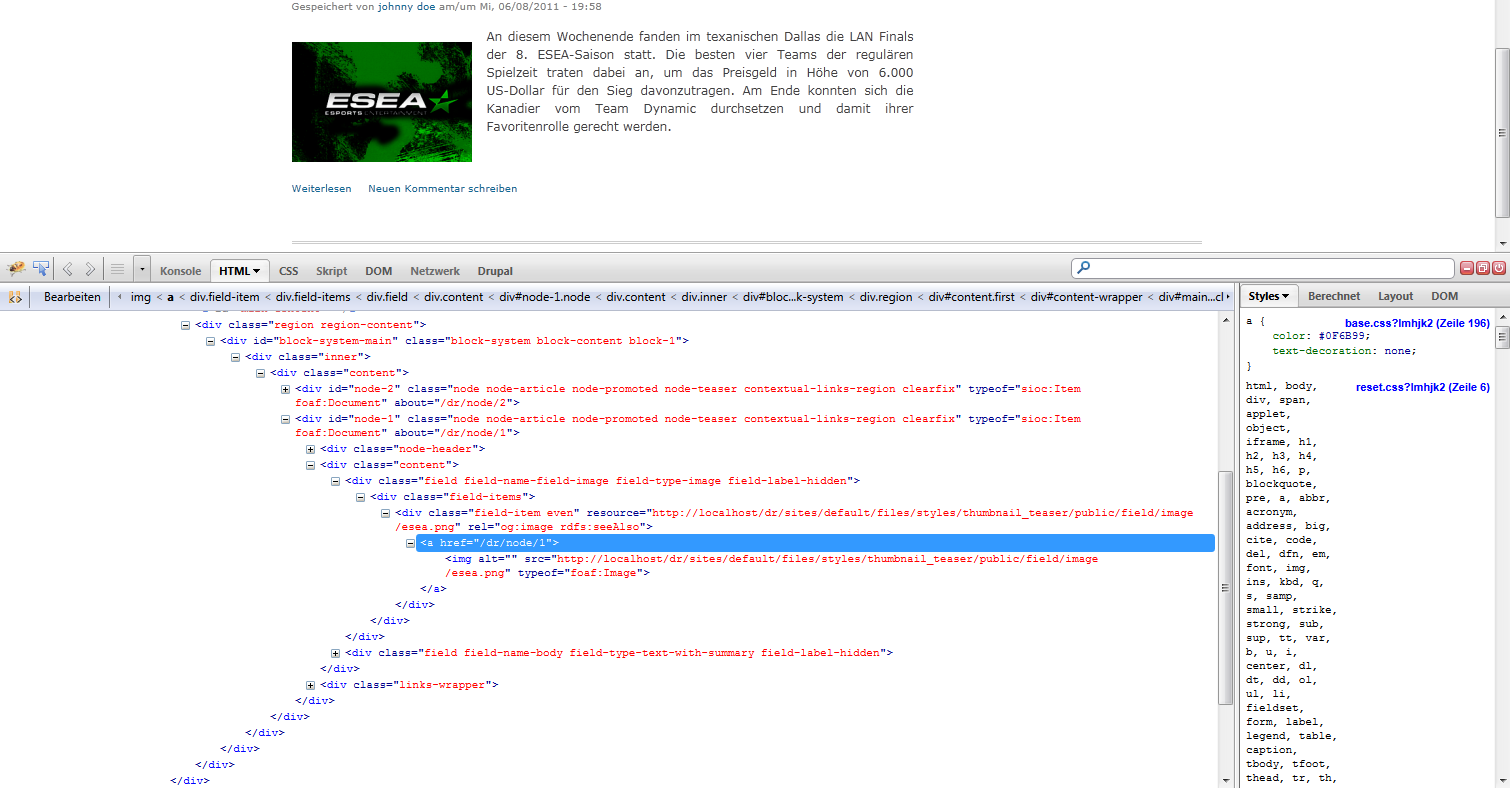1510x788 pixels.
Task: Deactivate Firebug with the power icon
Action: pos(1499,268)
